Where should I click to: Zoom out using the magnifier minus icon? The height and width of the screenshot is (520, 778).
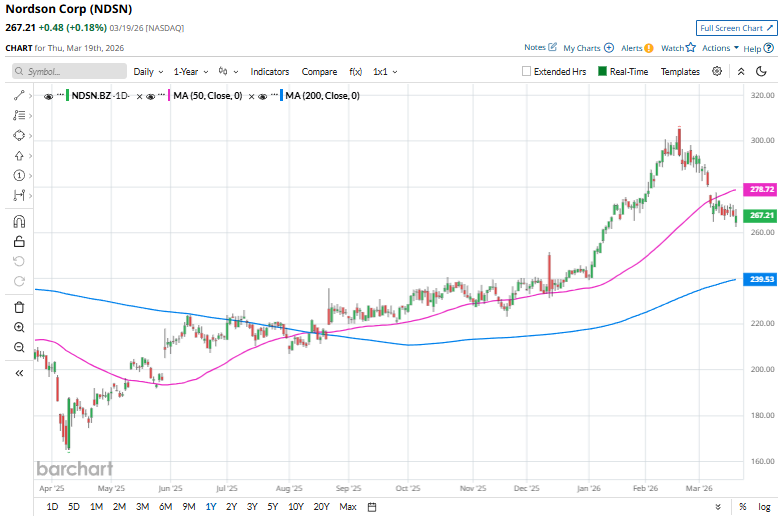tap(19, 347)
